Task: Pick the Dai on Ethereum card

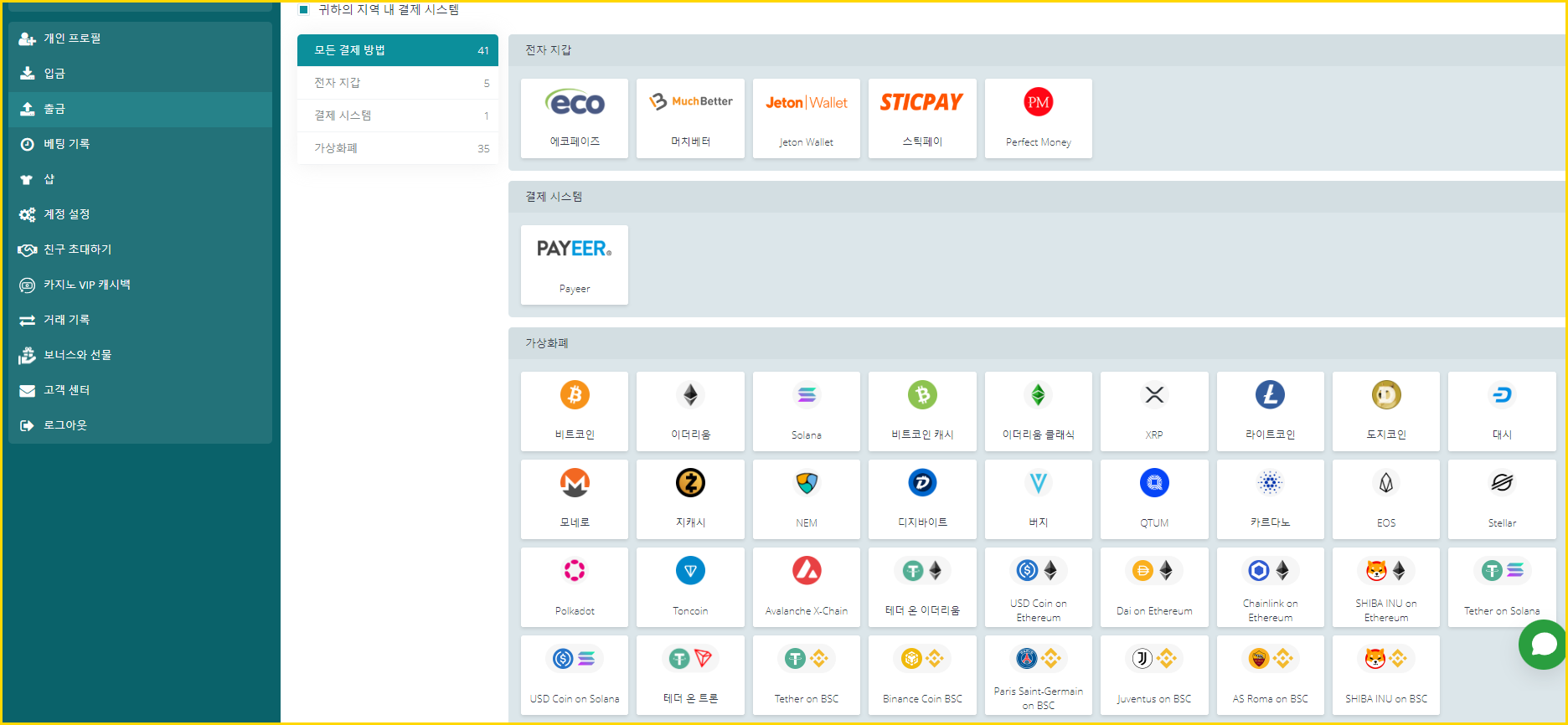Action: [1154, 587]
